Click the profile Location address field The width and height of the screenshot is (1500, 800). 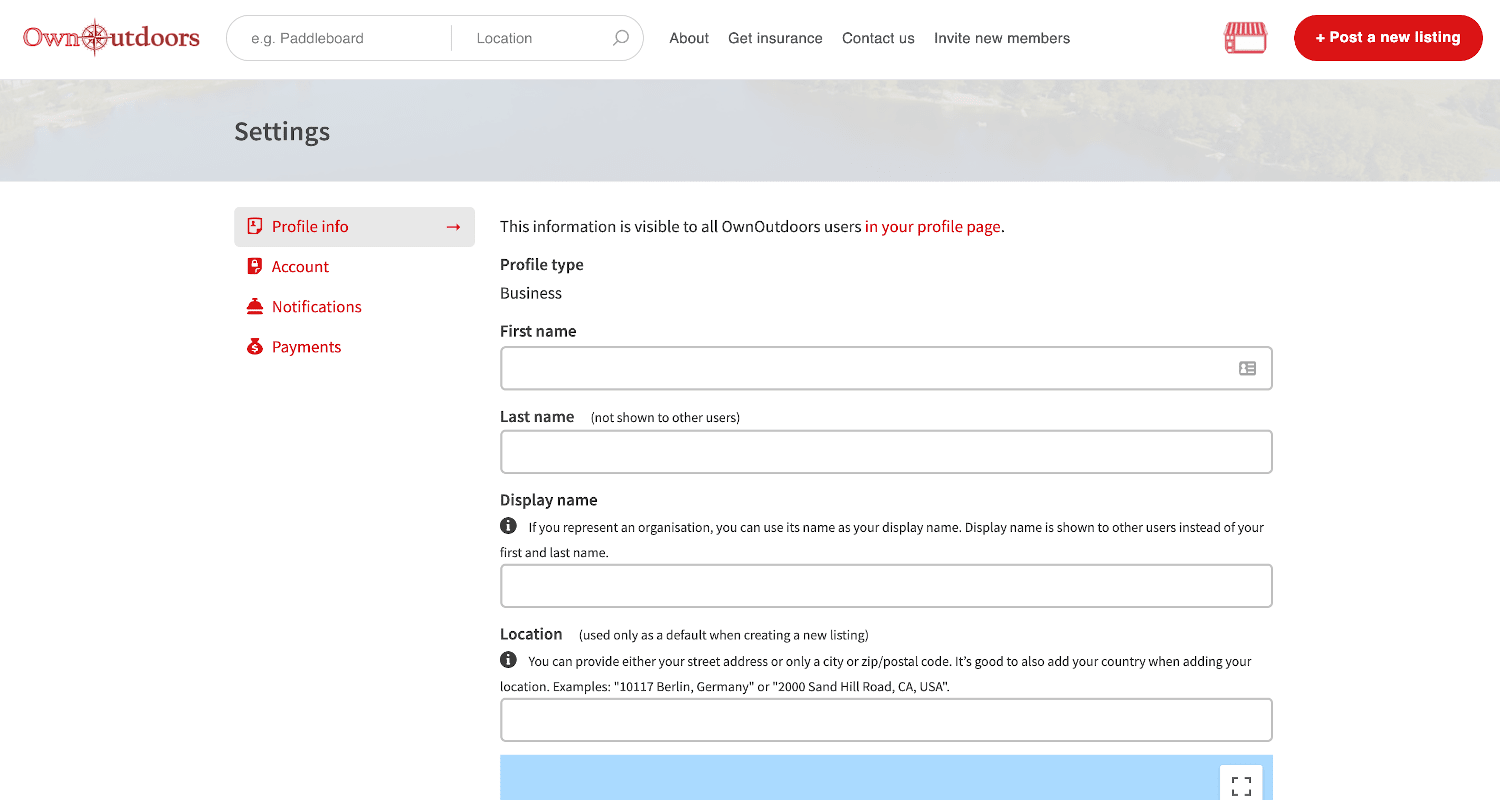[x=886, y=720]
